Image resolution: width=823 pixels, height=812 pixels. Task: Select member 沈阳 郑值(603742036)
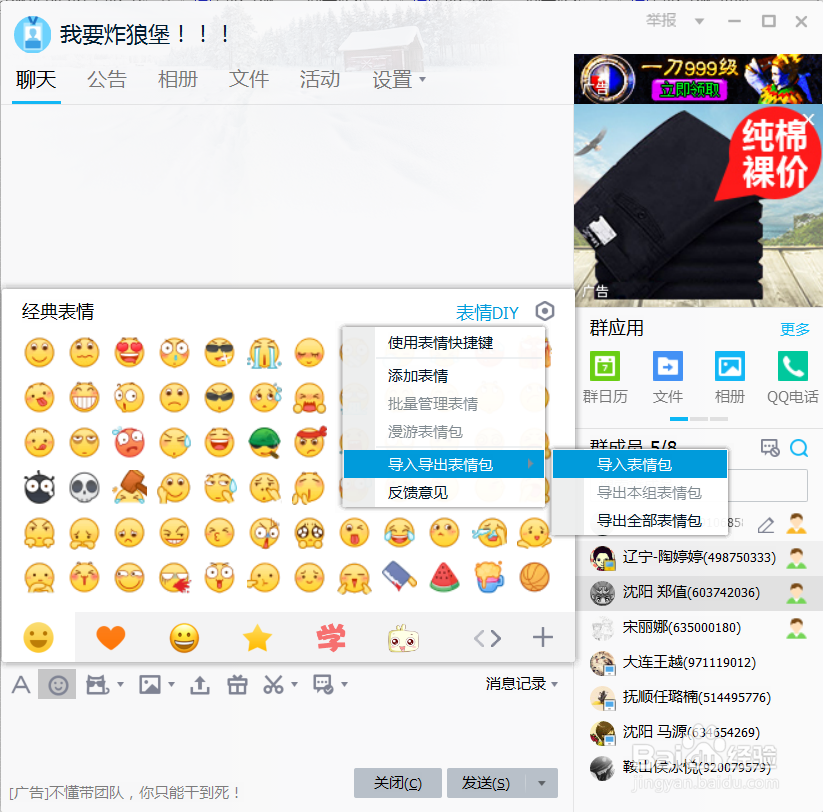click(698, 593)
